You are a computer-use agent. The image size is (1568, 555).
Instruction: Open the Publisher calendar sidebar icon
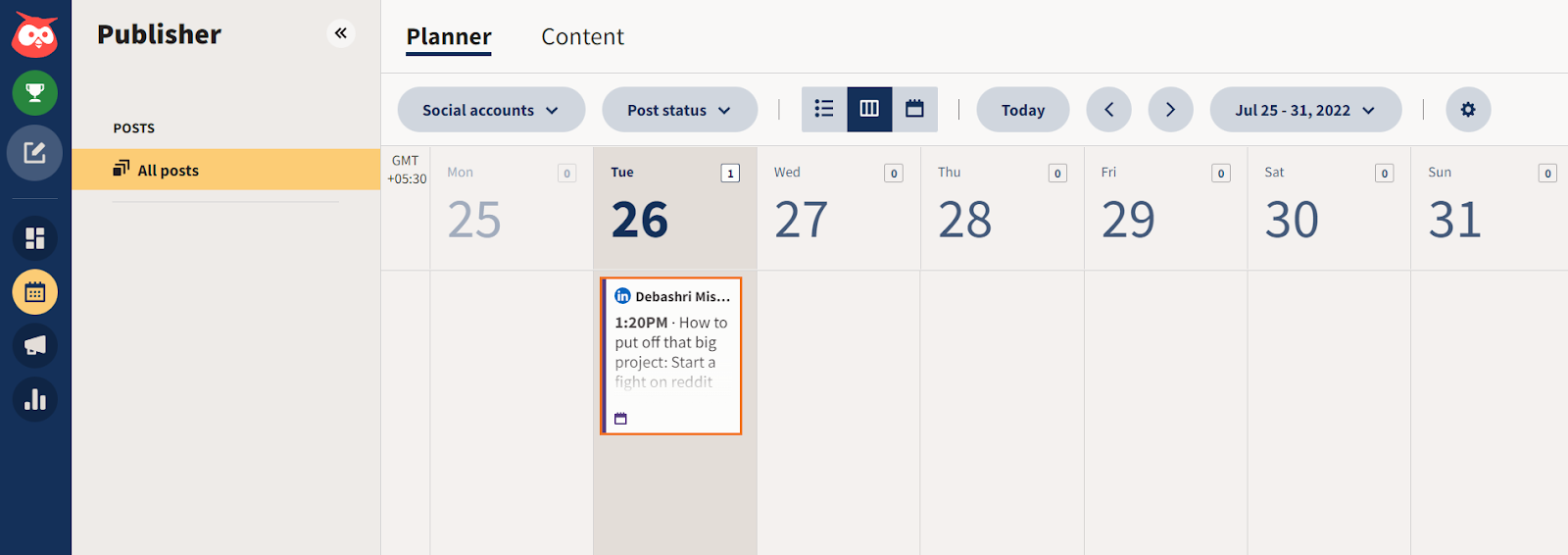pyautogui.click(x=35, y=292)
